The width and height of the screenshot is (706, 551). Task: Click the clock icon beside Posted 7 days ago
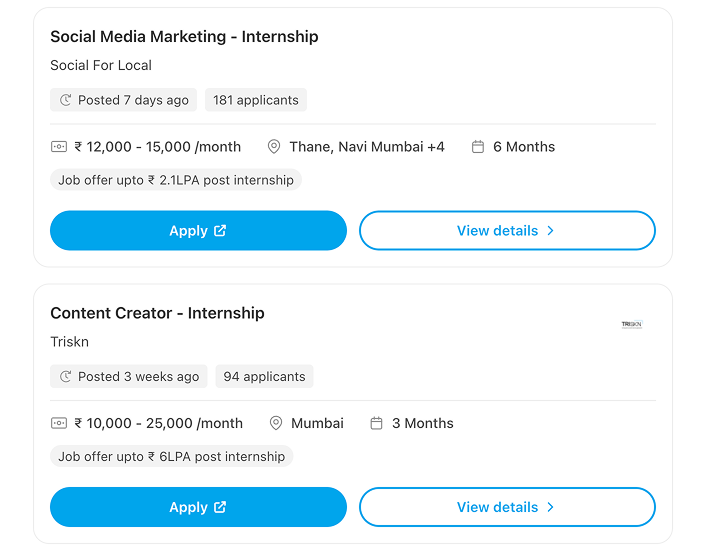(66, 100)
